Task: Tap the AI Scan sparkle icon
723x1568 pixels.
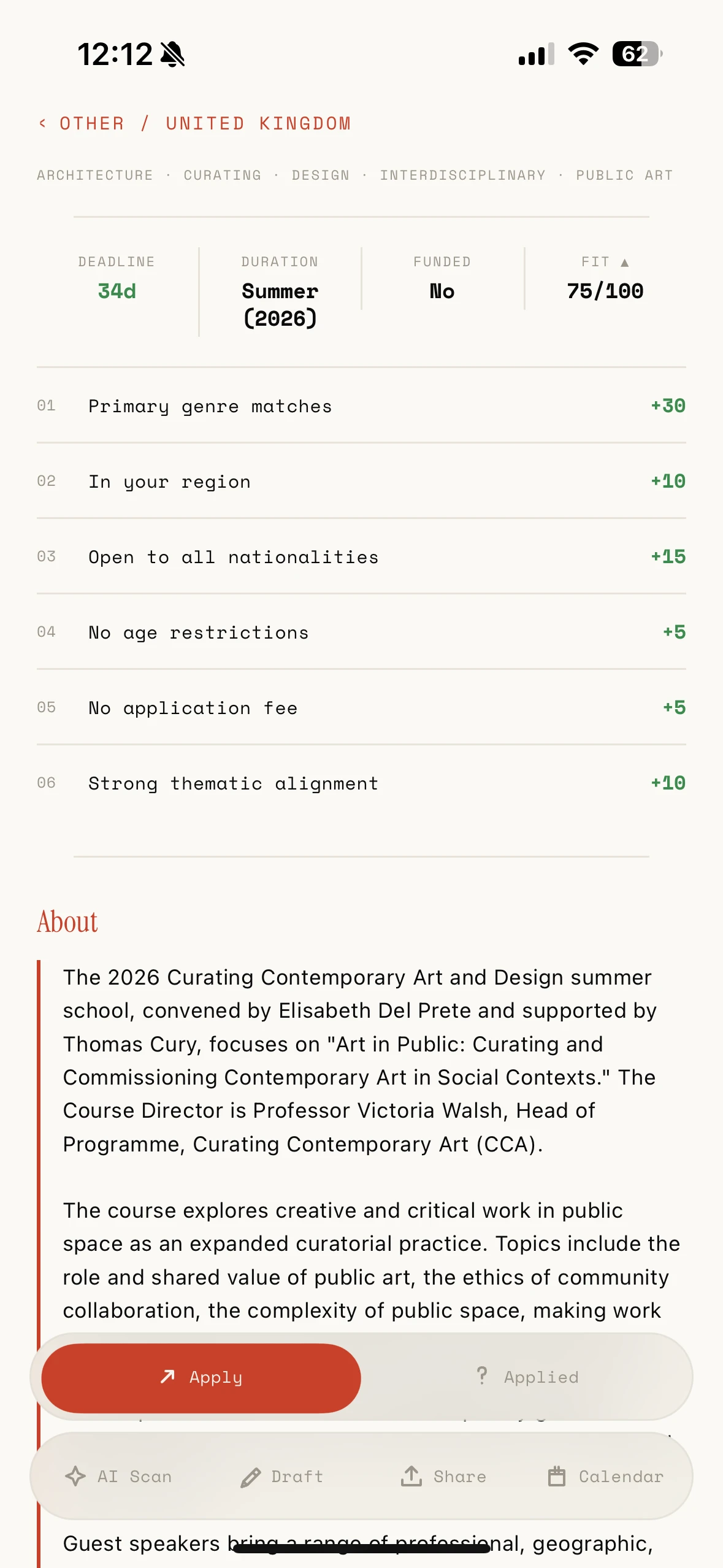Action: pyautogui.click(x=75, y=1476)
